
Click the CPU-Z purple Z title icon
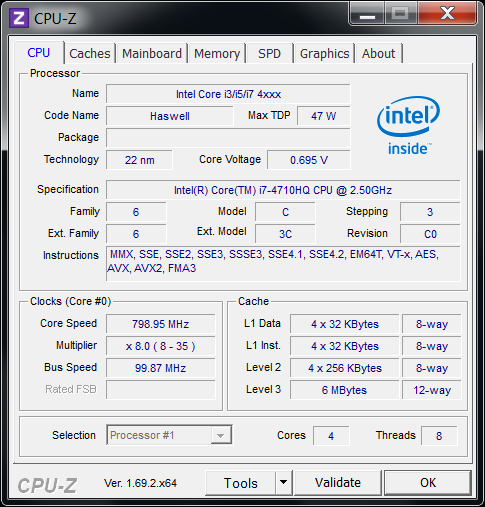19,18
